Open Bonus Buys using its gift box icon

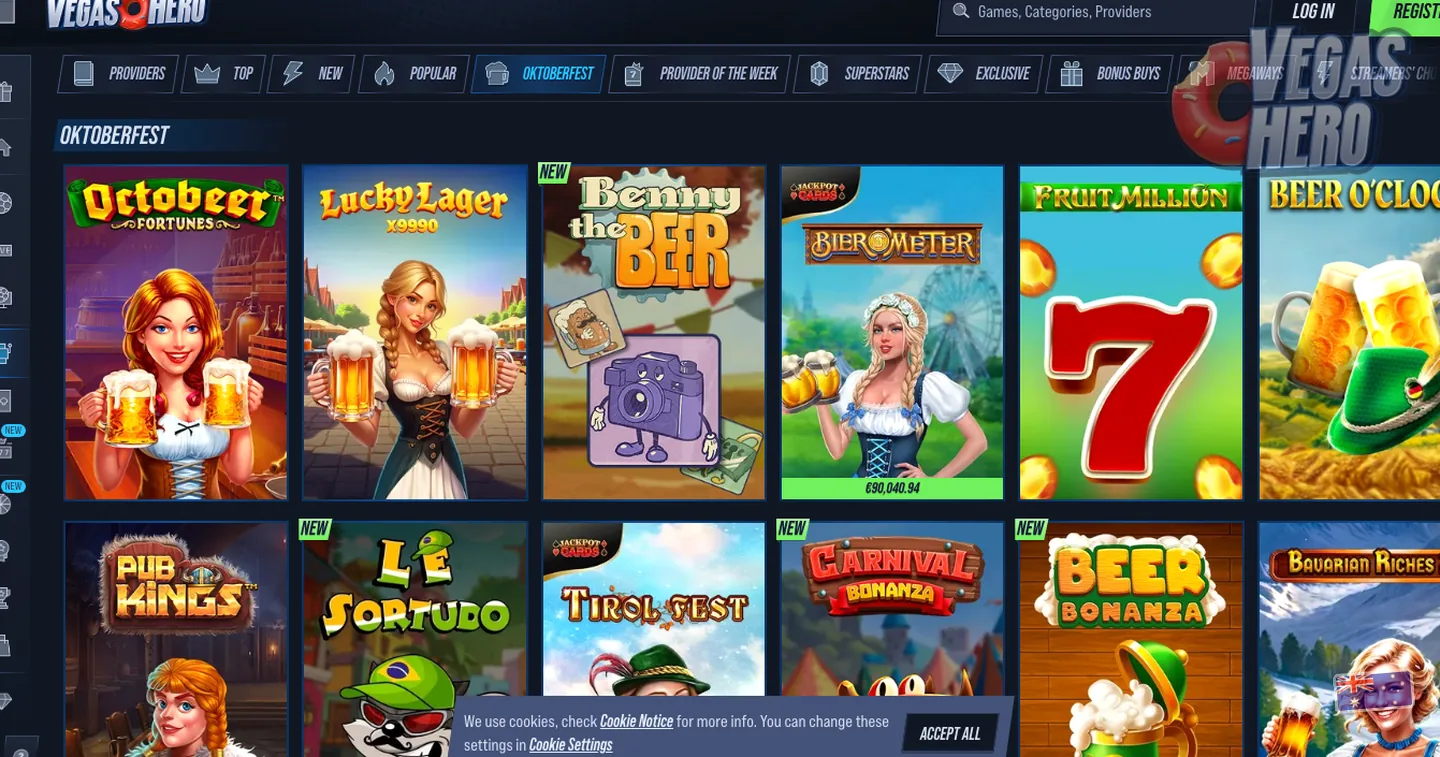click(x=1071, y=74)
